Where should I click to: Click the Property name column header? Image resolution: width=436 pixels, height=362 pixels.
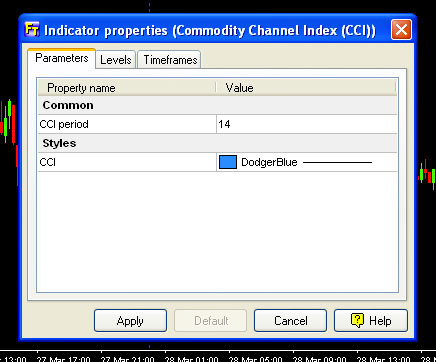click(127, 88)
